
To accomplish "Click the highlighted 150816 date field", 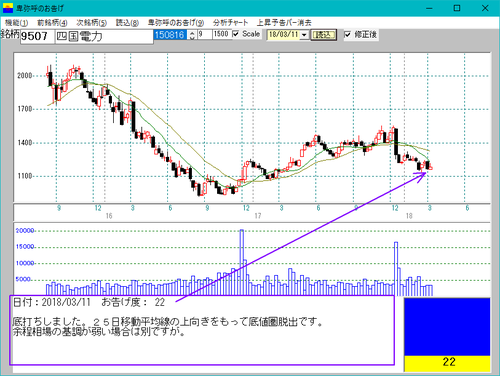I will (170, 35).
